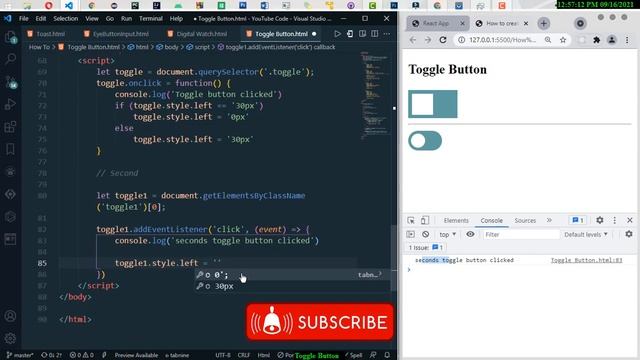This screenshot has height=360, width=640.
Task: Open editor More Actions ellipsis
Action: 387,34
